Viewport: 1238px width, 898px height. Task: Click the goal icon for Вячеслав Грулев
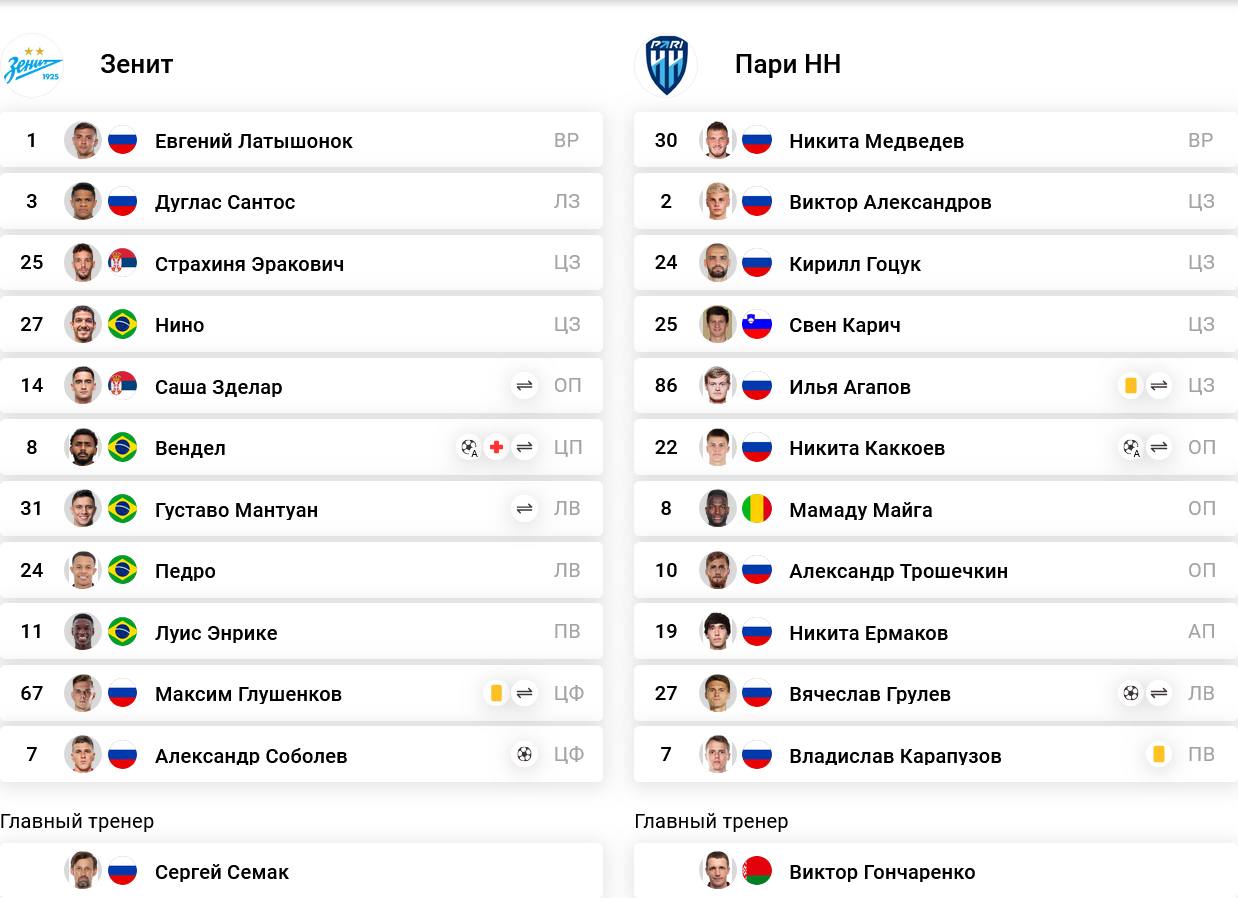click(1131, 693)
